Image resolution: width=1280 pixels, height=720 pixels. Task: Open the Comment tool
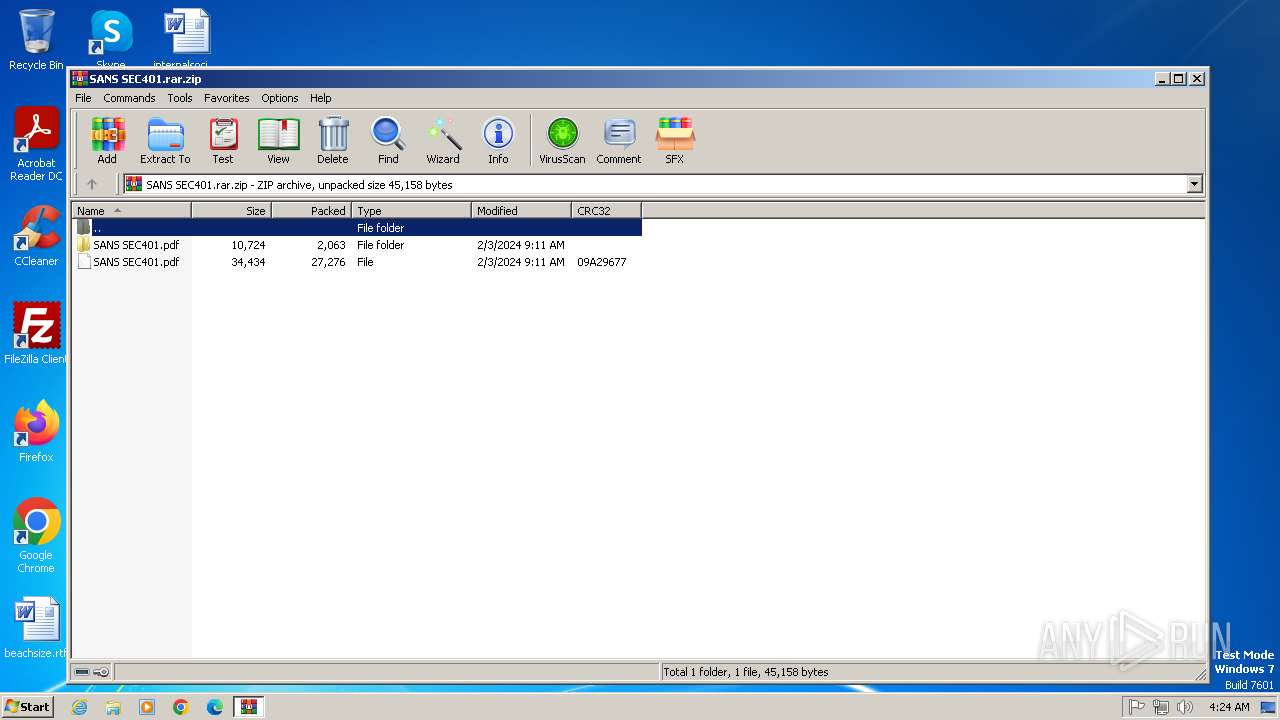point(619,140)
